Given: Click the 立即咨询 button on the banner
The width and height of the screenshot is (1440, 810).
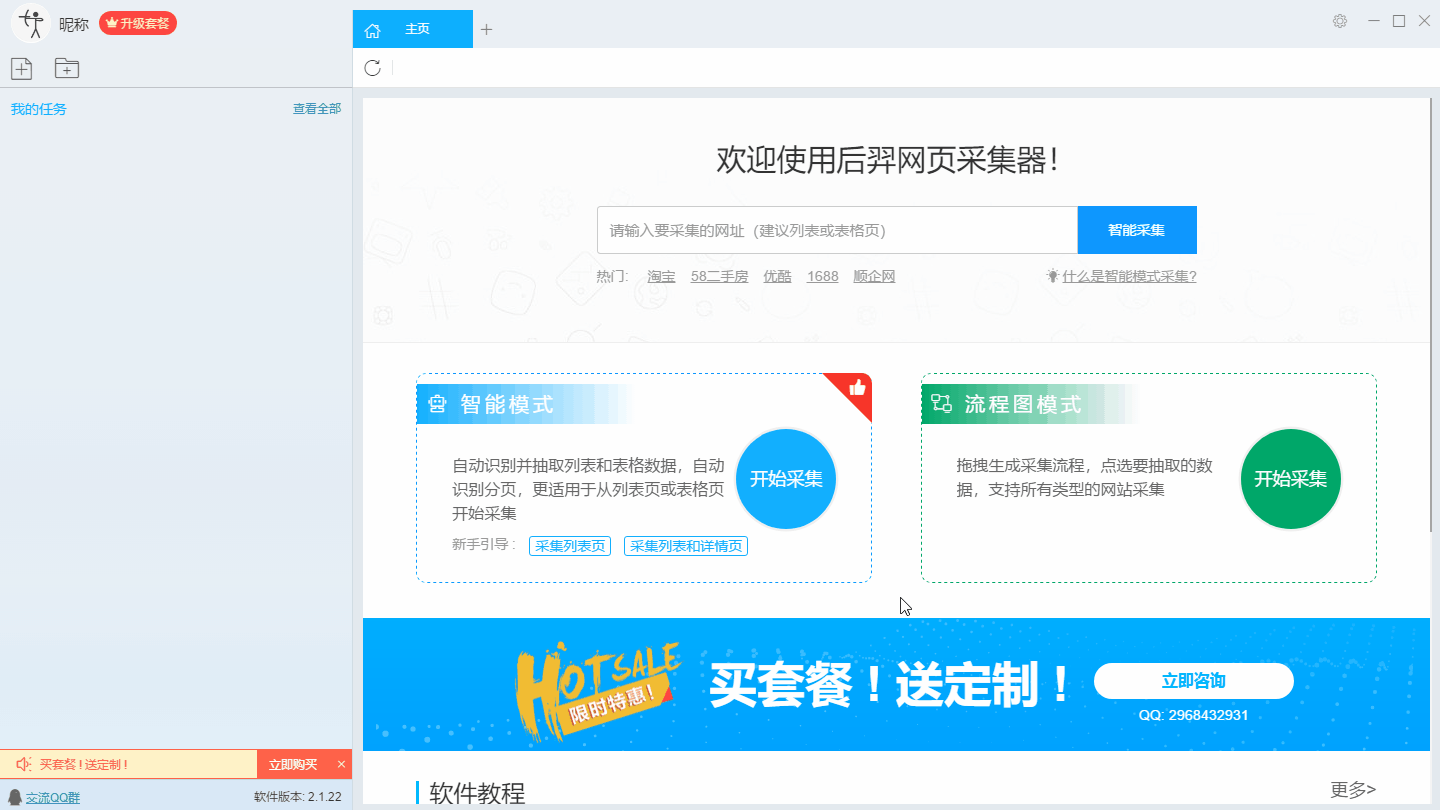Looking at the screenshot, I should 1194,680.
